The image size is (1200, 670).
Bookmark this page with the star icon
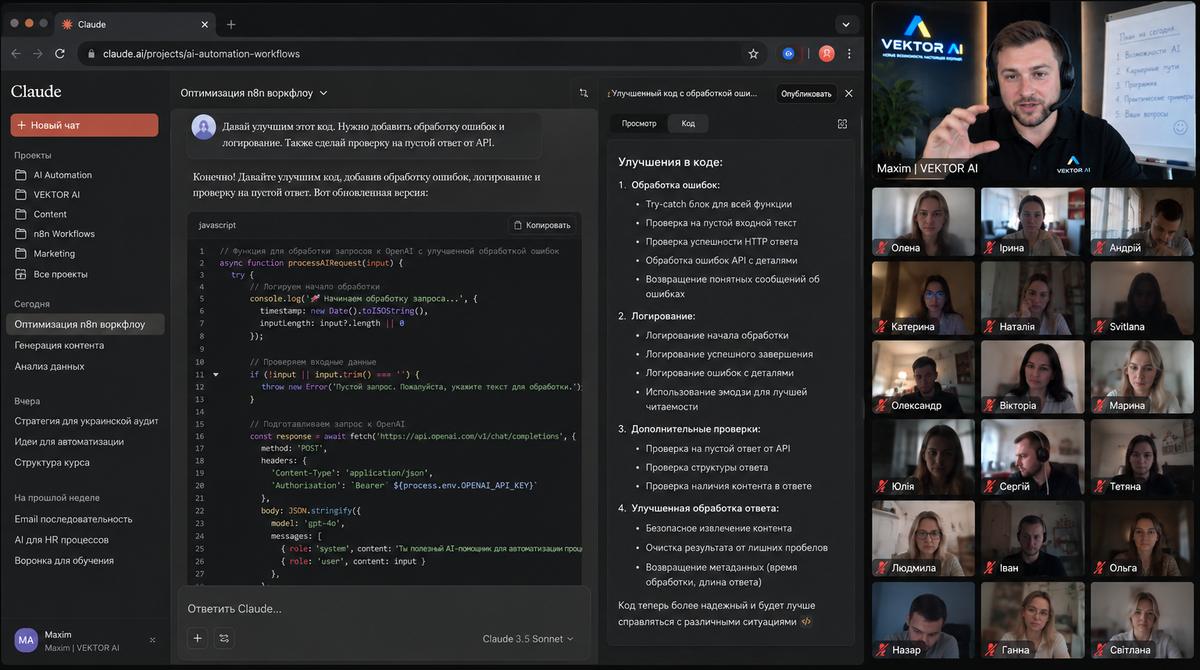pyautogui.click(x=753, y=53)
